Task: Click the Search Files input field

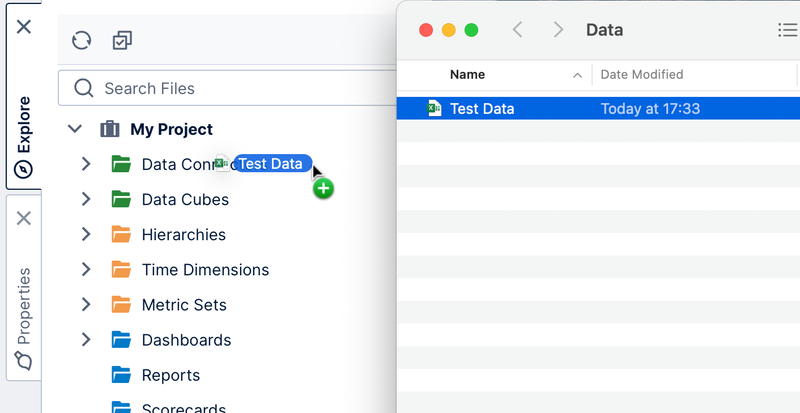Action: tap(227, 88)
